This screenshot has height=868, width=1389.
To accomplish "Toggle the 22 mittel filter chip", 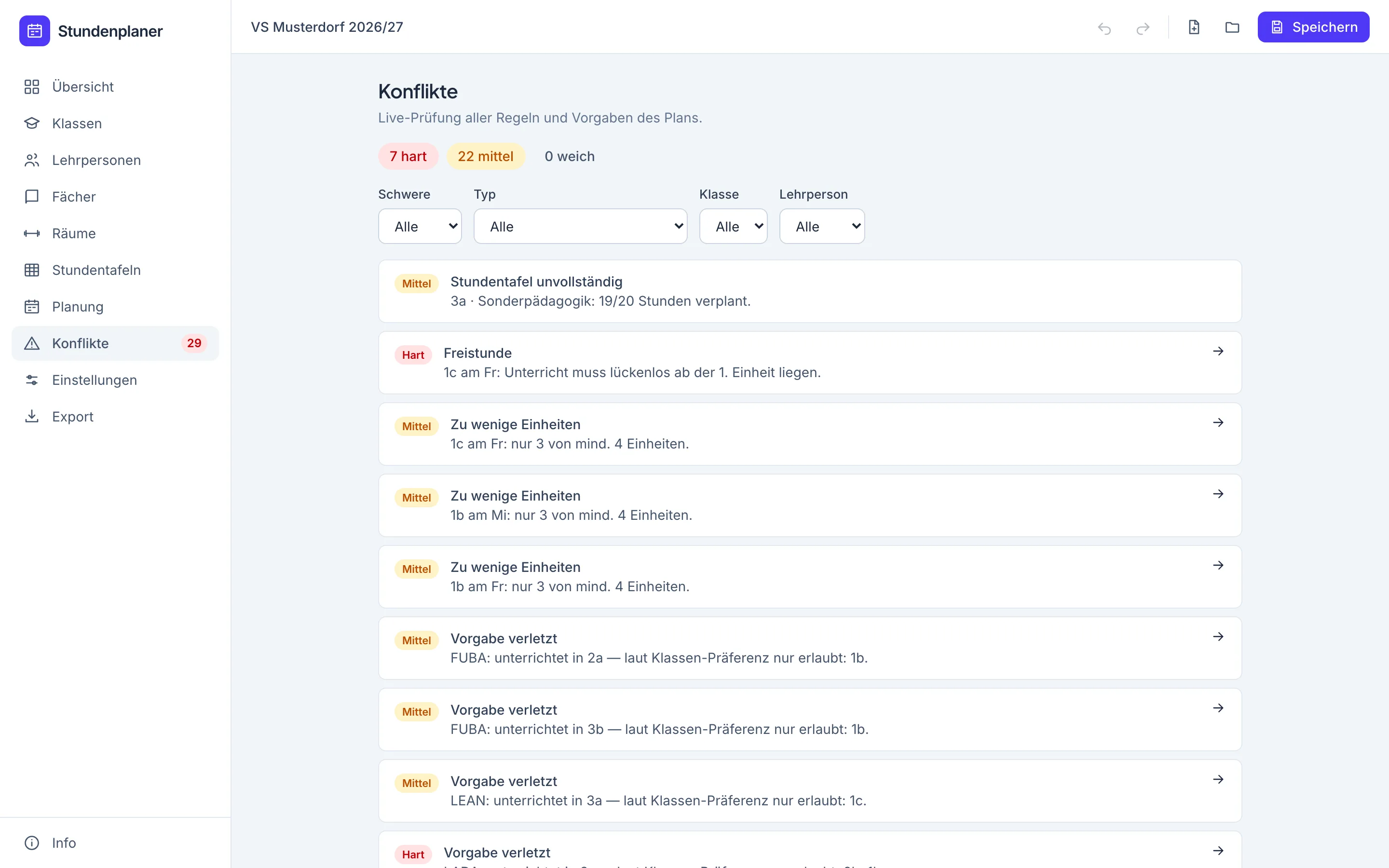I will [x=486, y=156].
